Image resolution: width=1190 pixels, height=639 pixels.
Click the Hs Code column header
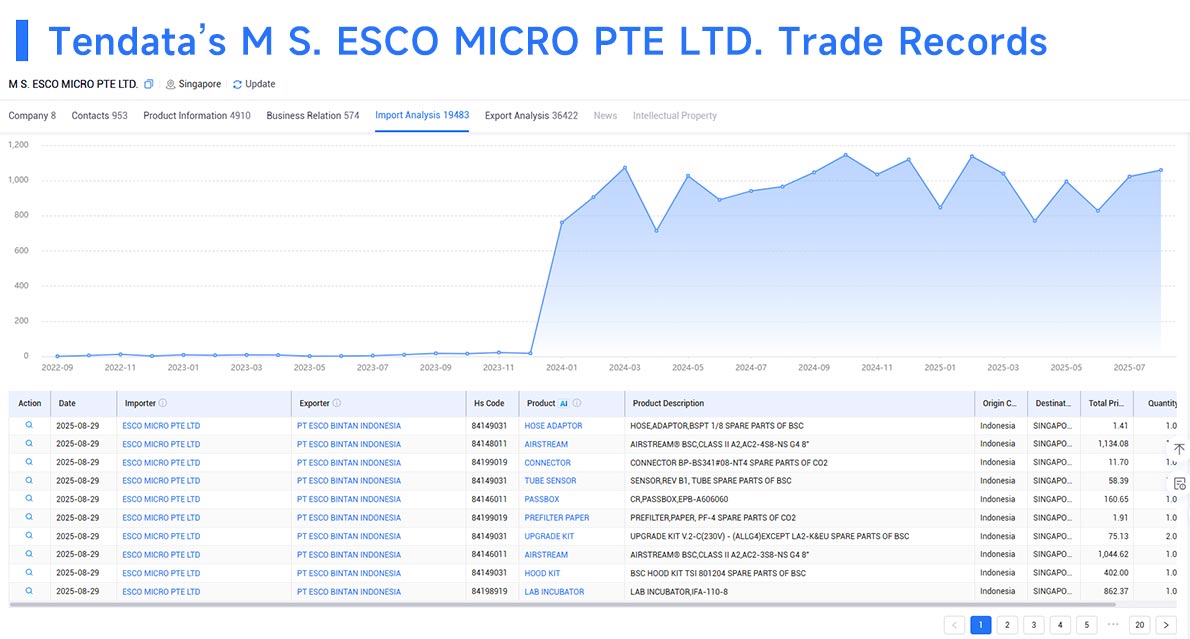492,403
